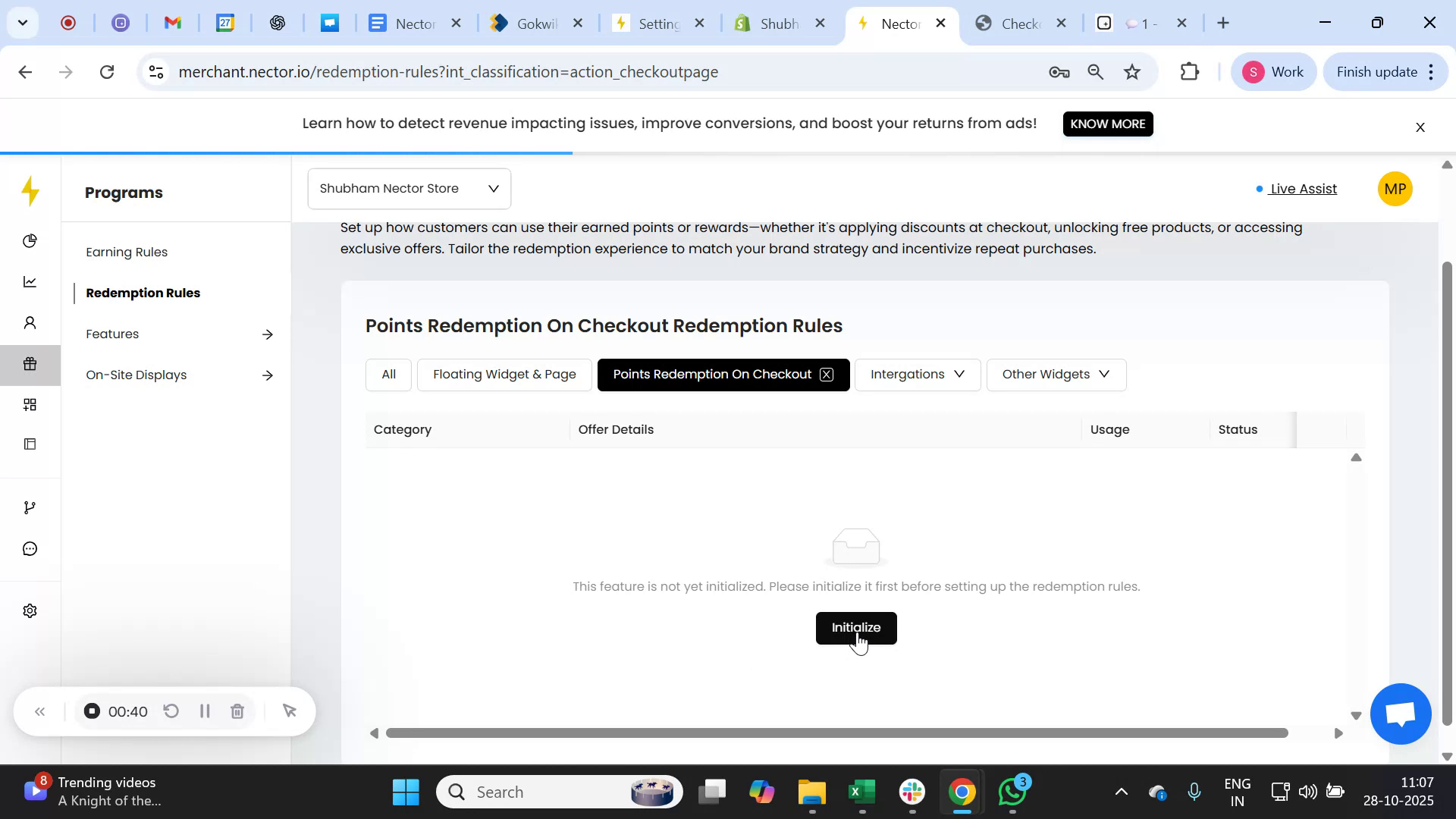The height and width of the screenshot is (819, 1456).
Task: Open the Other Widgets dropdown
Action: (x=1056, y=374)
